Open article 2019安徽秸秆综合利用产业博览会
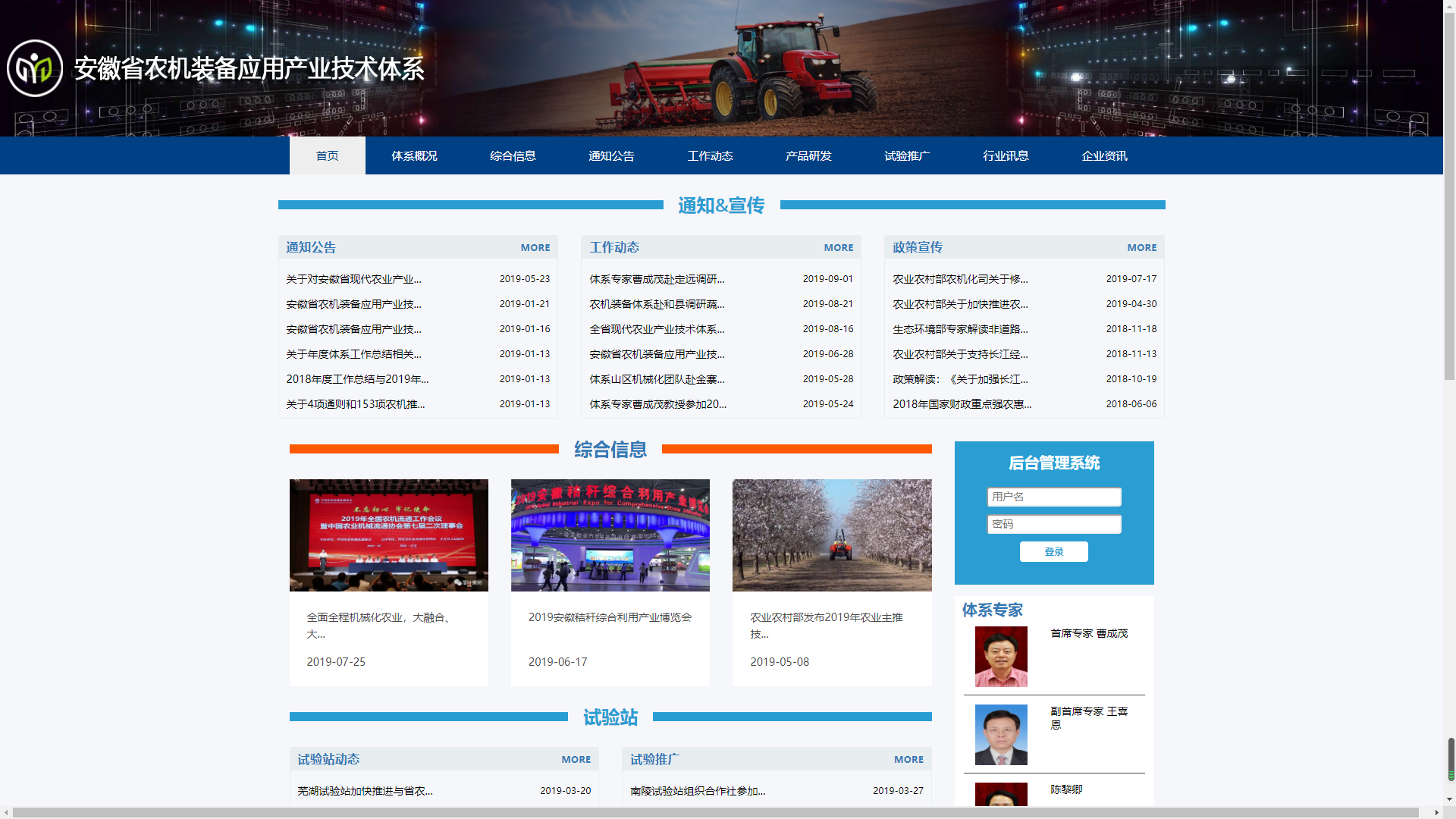This screenshot has height=819, width=1456. click(610, 617)
